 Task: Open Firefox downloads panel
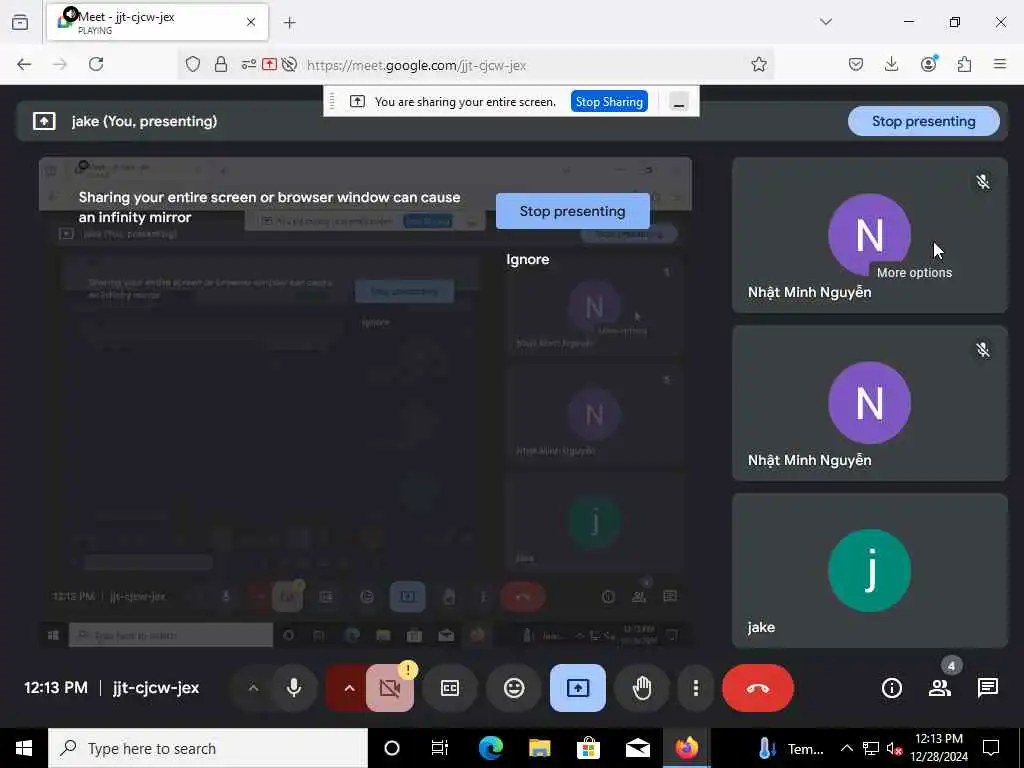[891, 64]
